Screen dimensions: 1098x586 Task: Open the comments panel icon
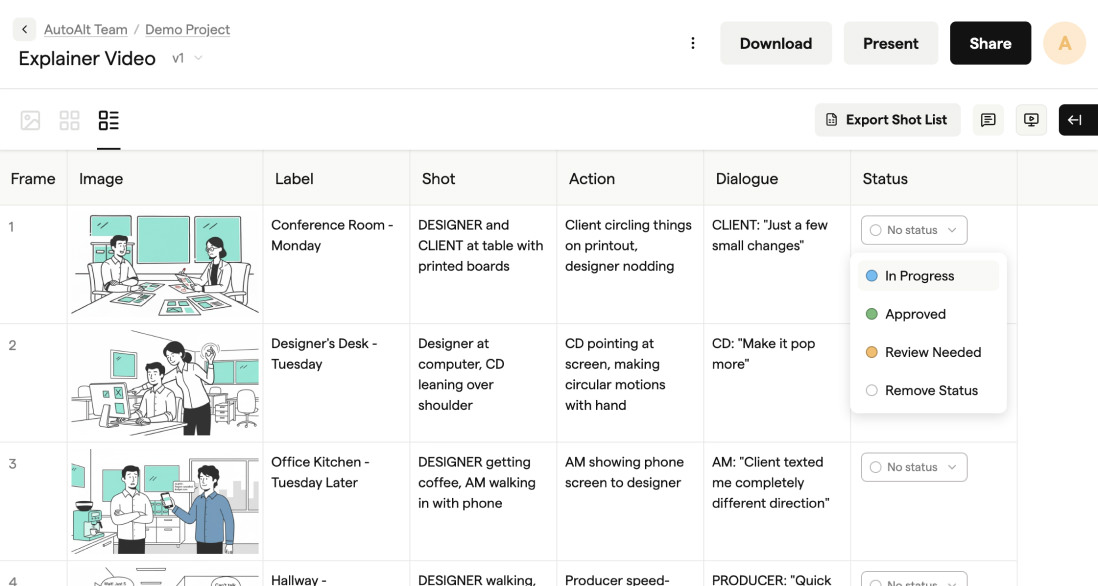tap(988, 120)
